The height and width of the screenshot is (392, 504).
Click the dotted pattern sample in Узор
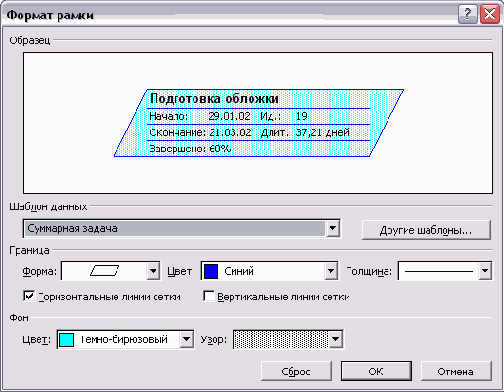coord(281,339)
